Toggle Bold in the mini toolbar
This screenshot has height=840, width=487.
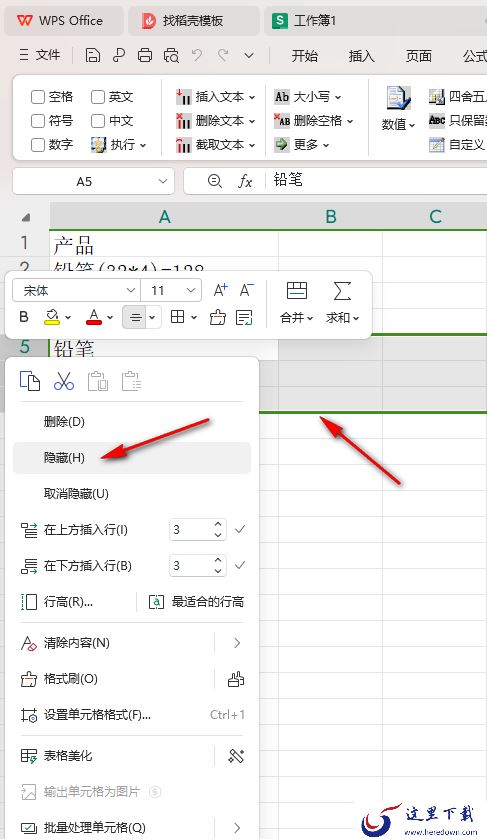[x=24, y=317]
